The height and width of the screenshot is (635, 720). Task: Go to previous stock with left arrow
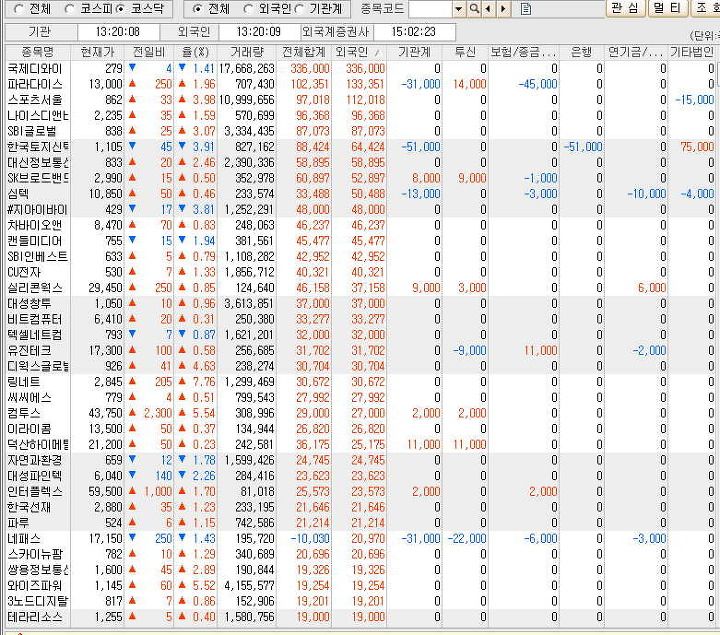click(x=488, y=9)
